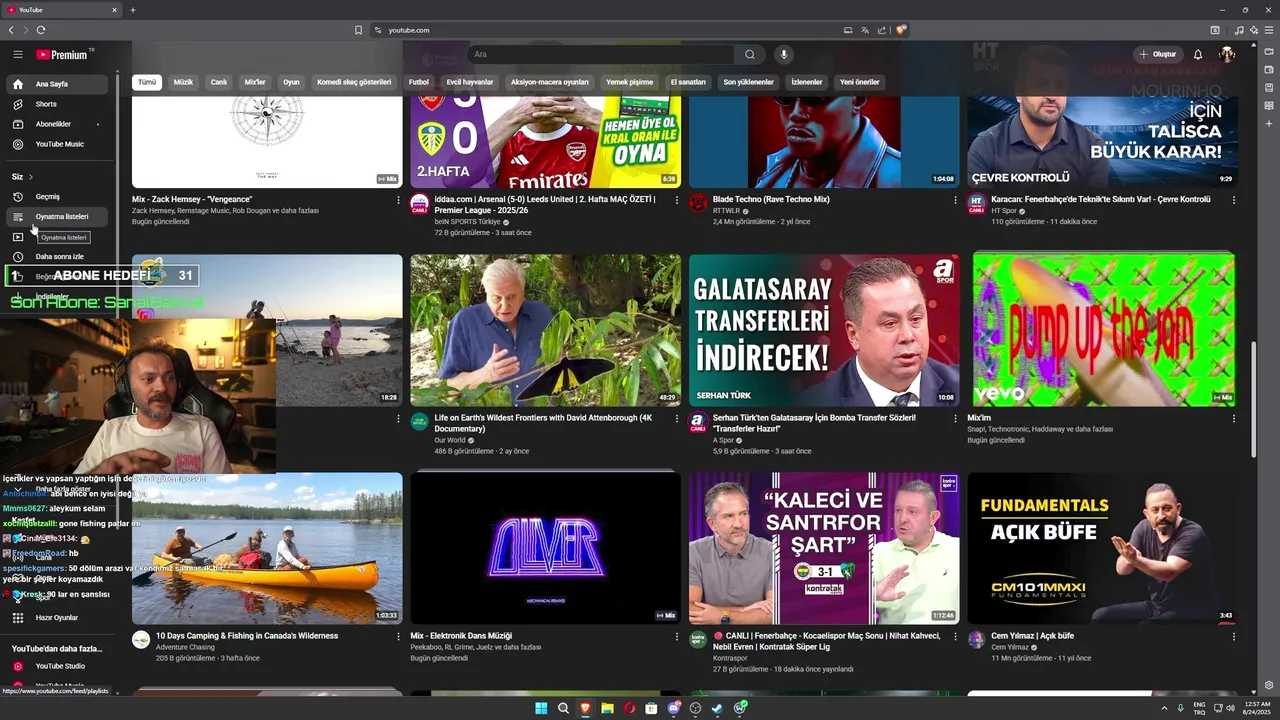Open more options for Canada camping video
The image size is (1280, 720).
tap(398, 636)
